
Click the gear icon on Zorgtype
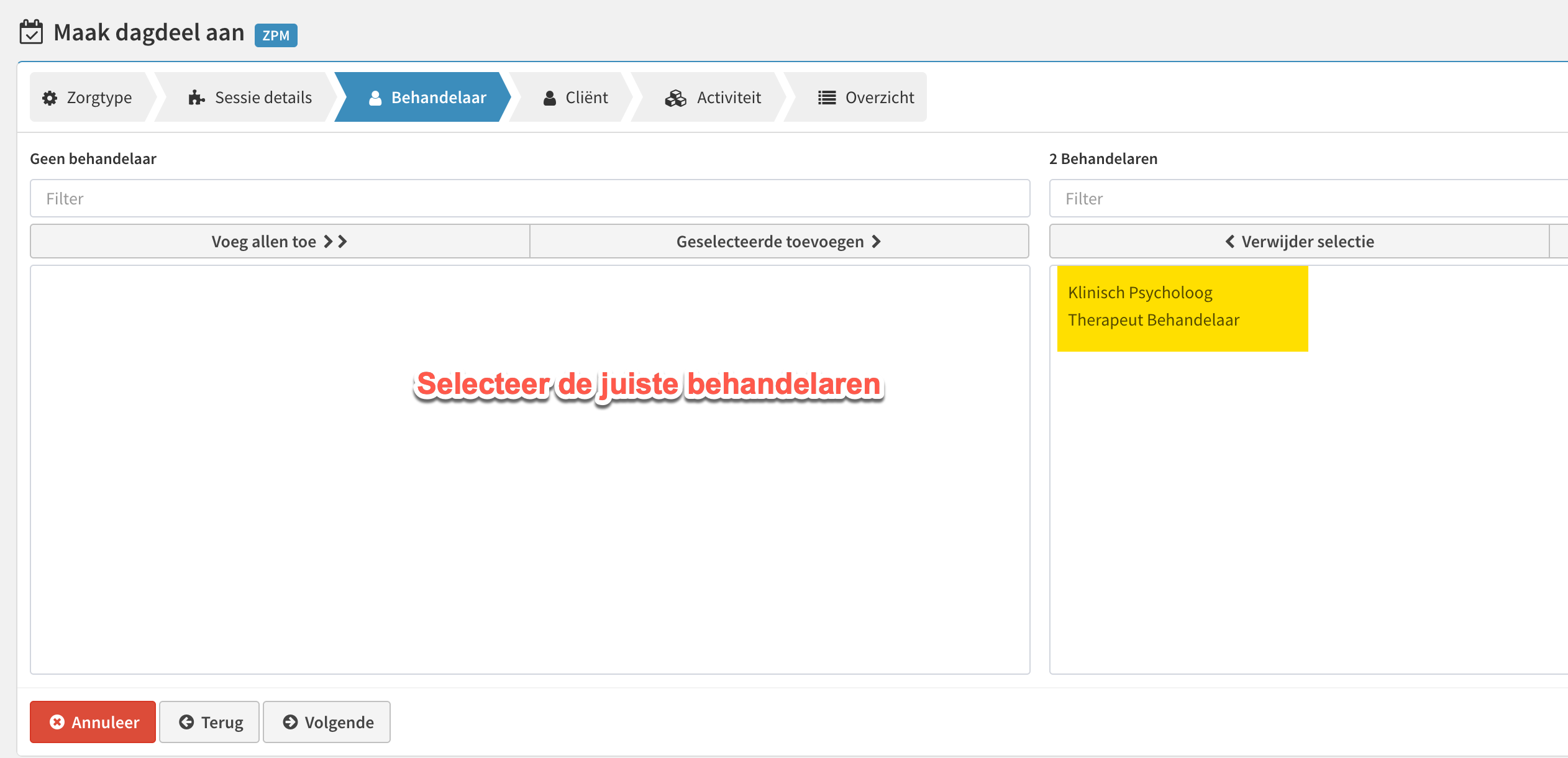(50, 98)
